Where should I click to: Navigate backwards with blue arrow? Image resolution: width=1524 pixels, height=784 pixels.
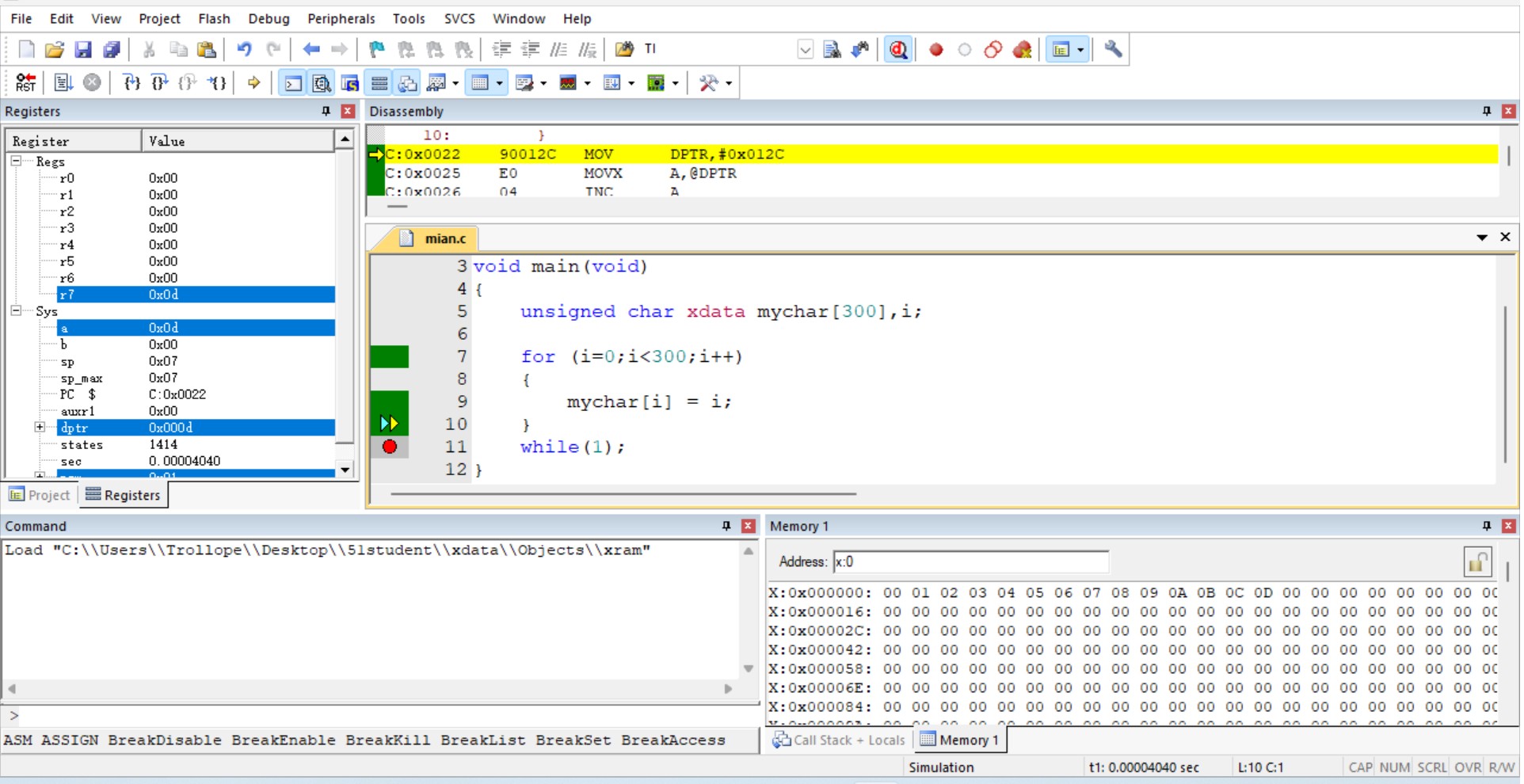[311, 49]
